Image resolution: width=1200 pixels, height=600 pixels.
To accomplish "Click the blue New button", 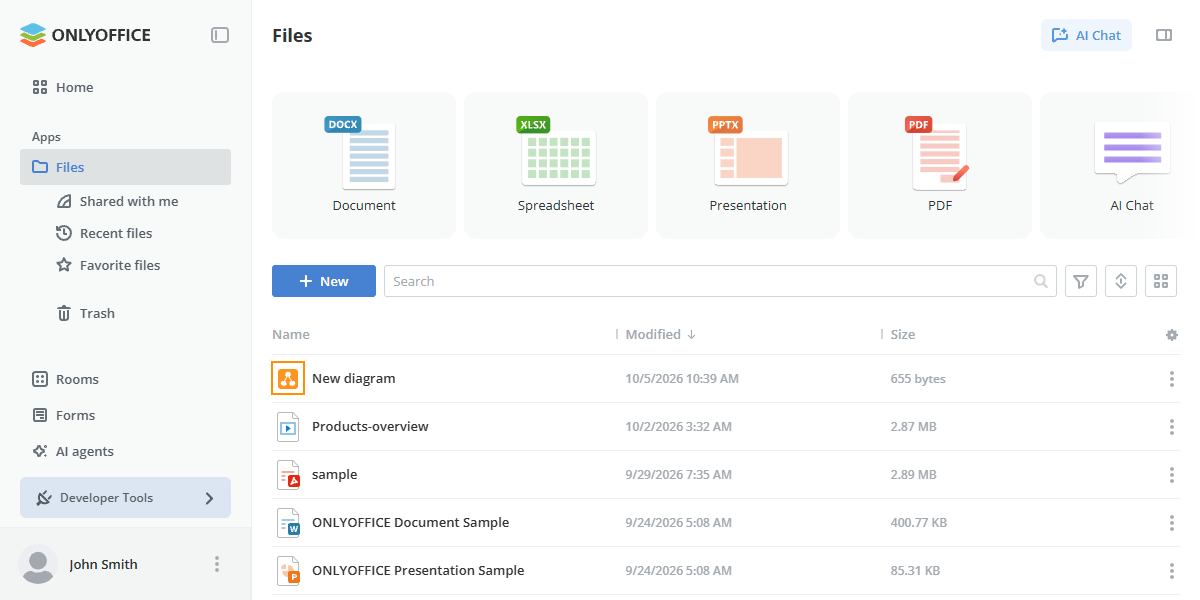I will (324, 281).
